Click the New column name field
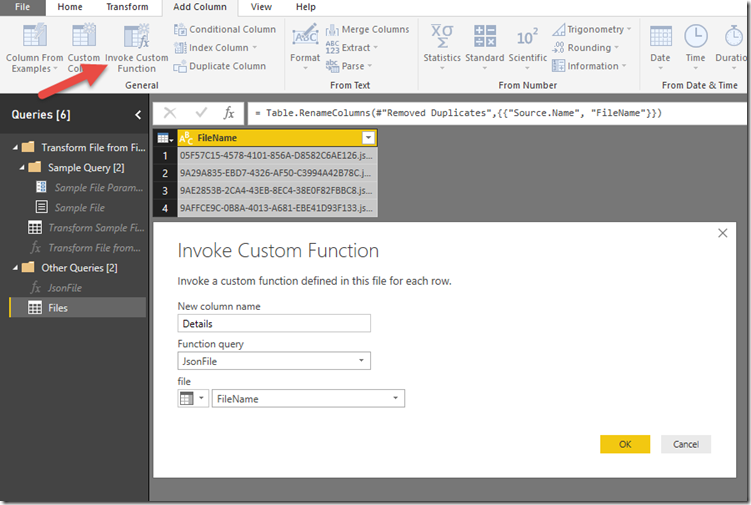Screen dimensions: 751x505 [274, 324]
